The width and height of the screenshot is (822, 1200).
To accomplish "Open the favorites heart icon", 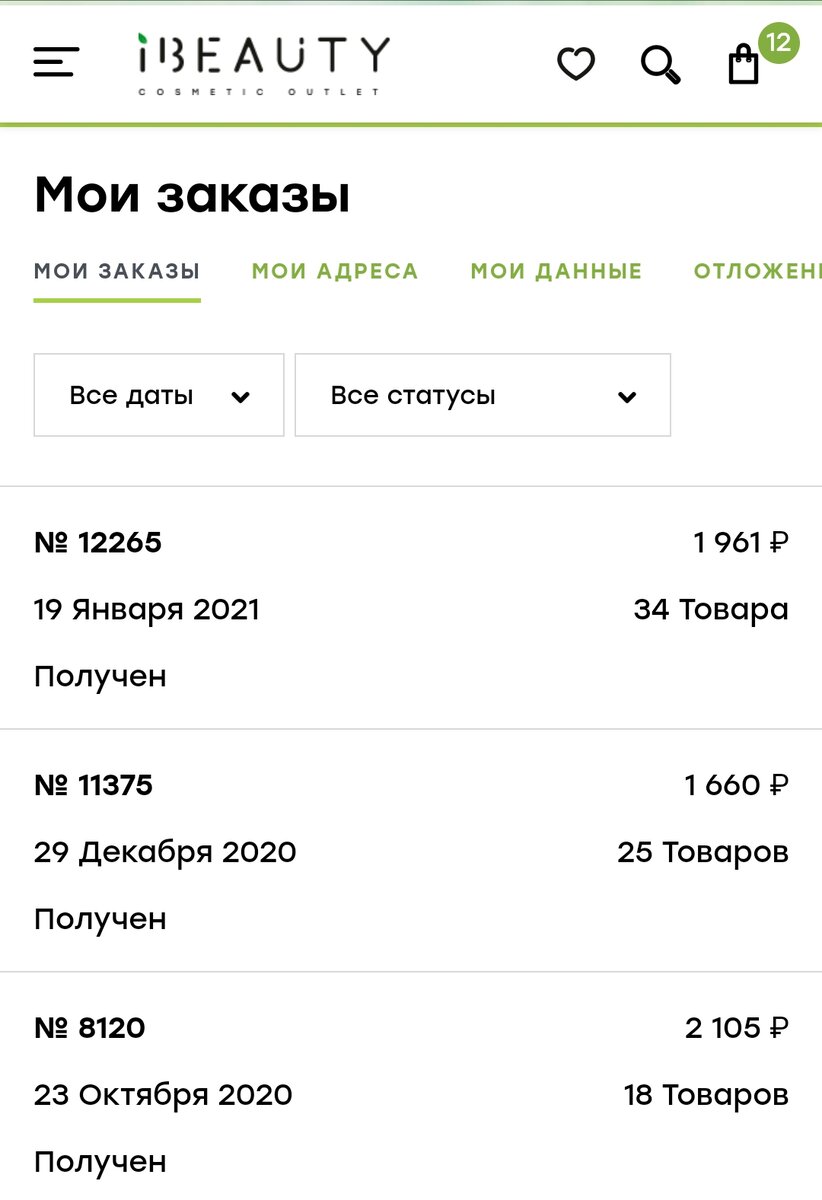I will 576,65.
